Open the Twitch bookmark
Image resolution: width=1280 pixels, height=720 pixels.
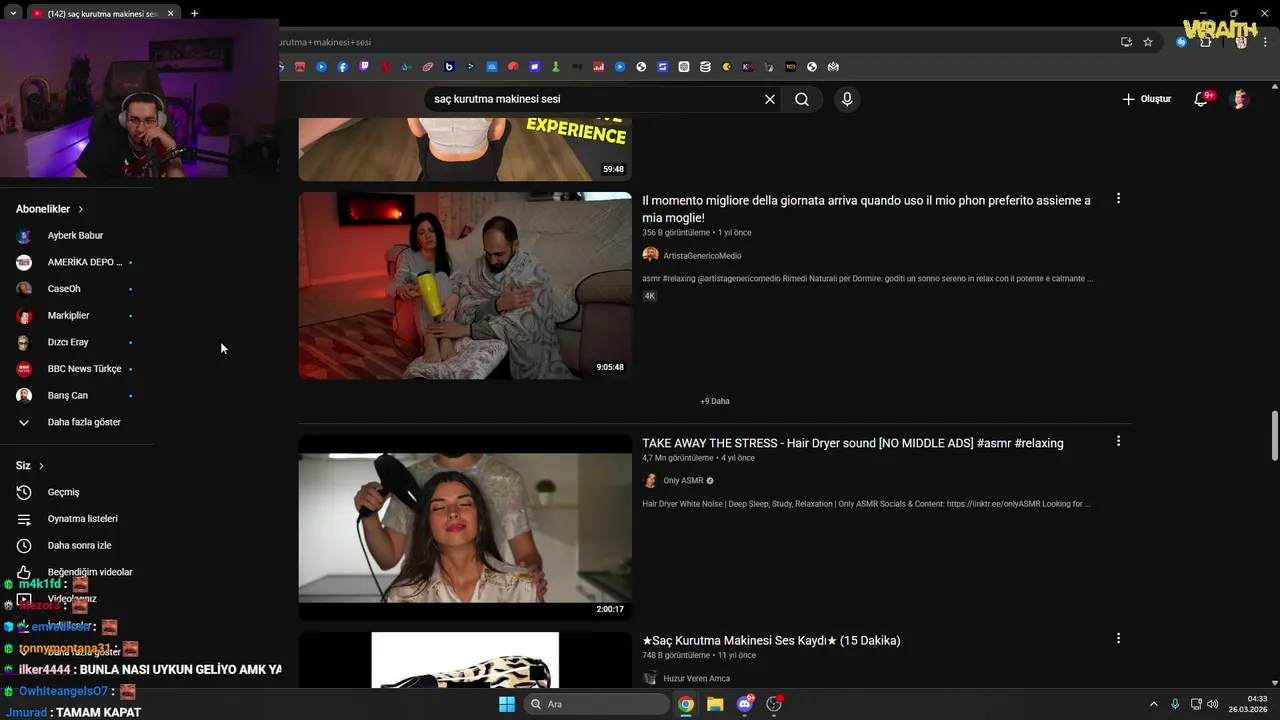coord(364,67)
